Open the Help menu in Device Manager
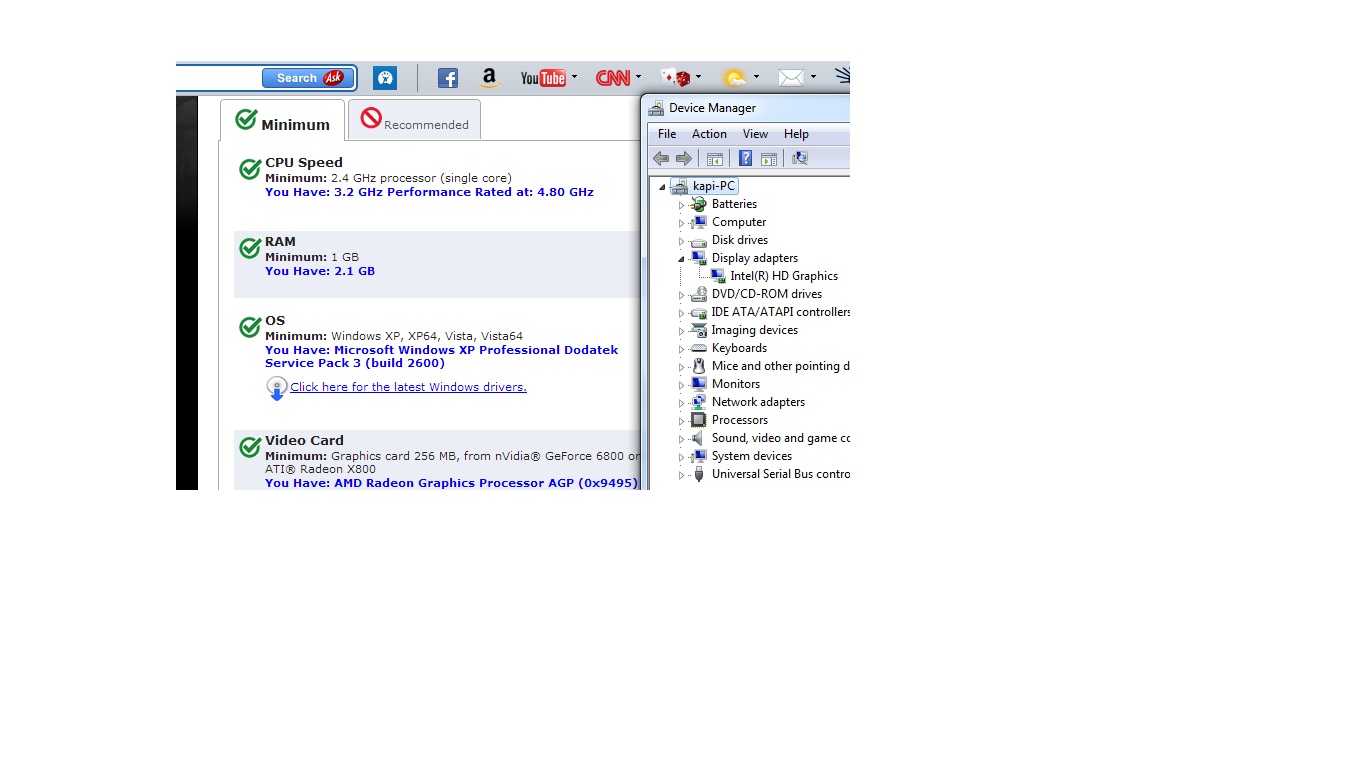Viewport: 1366px width, 768px height. pyautogui.click(x=796, y=134)
